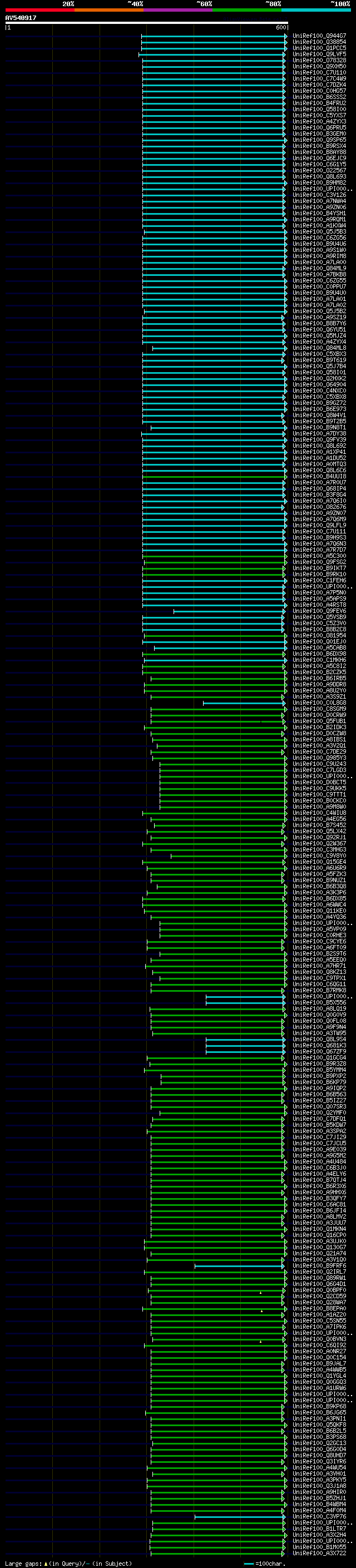
Task: Click the UniRef100_A1KXW4 label
Action: point(319,226)
